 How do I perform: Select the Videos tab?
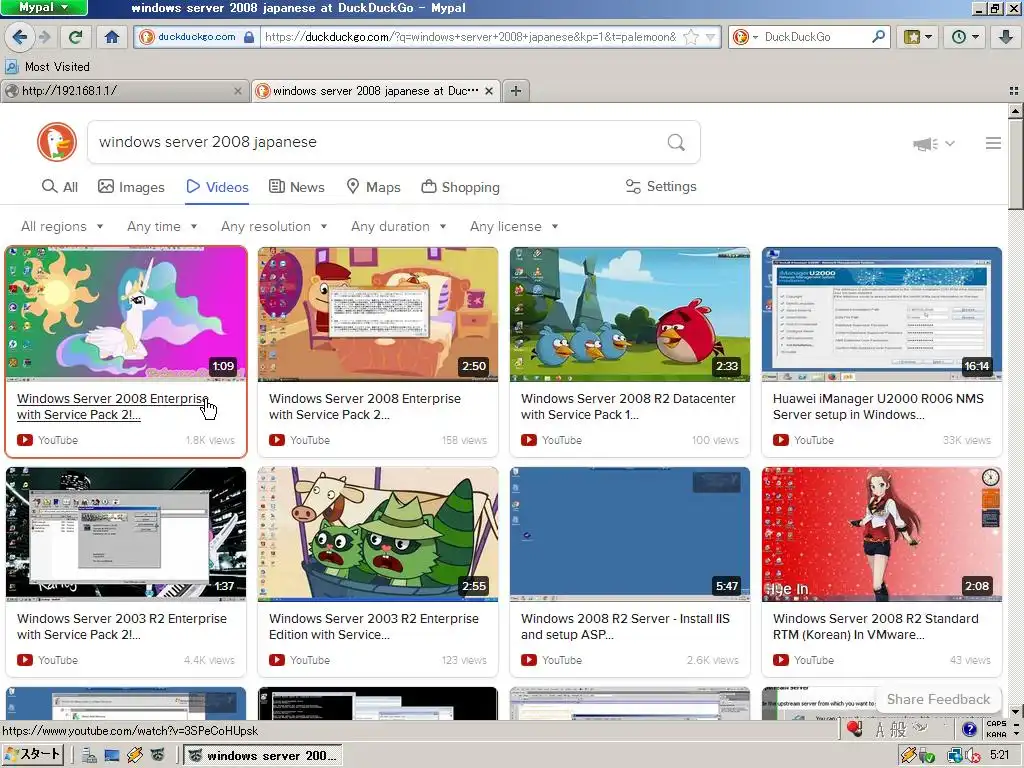(x=217, y=187)
